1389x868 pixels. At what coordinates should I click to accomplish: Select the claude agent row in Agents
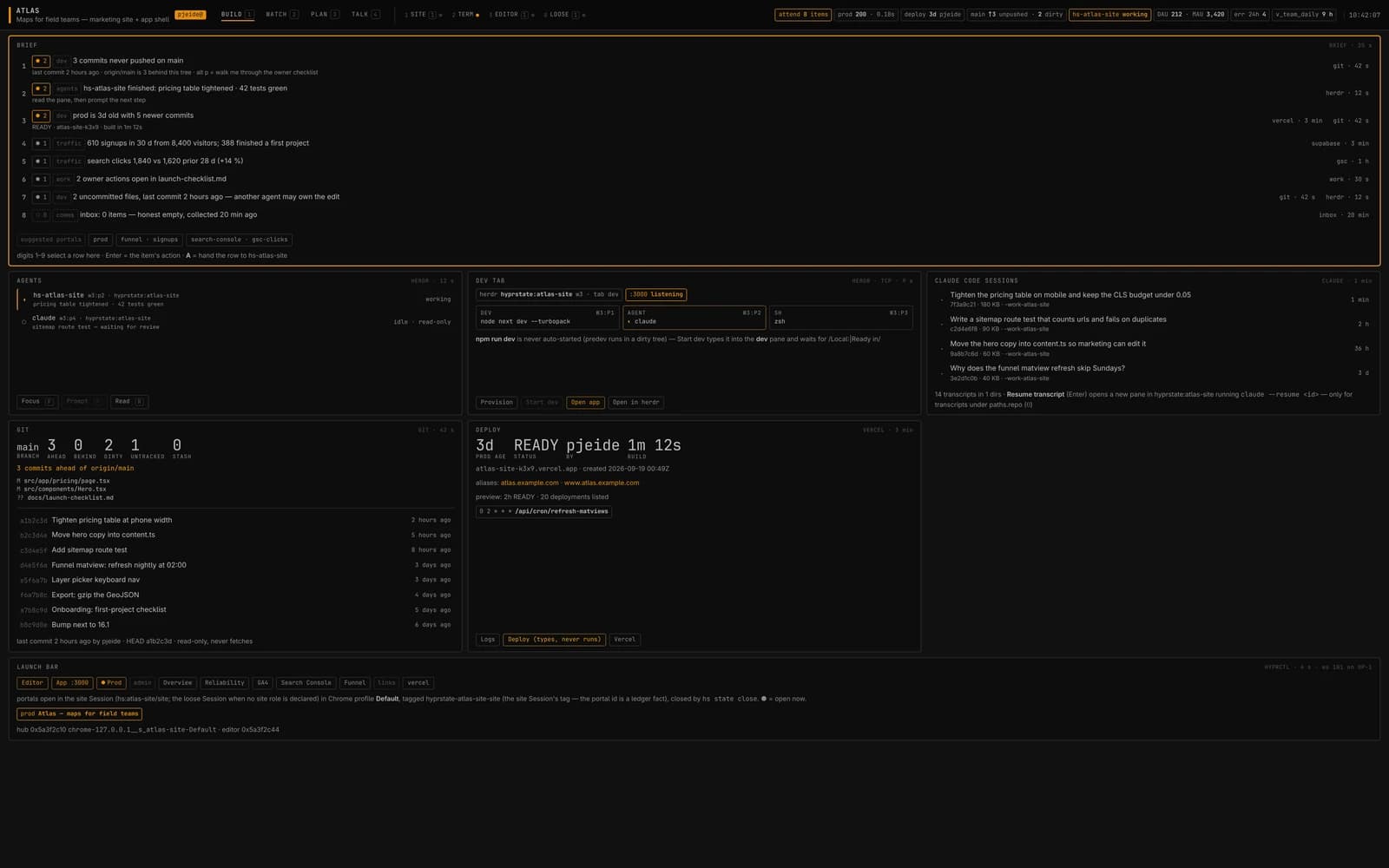(235, 322)
